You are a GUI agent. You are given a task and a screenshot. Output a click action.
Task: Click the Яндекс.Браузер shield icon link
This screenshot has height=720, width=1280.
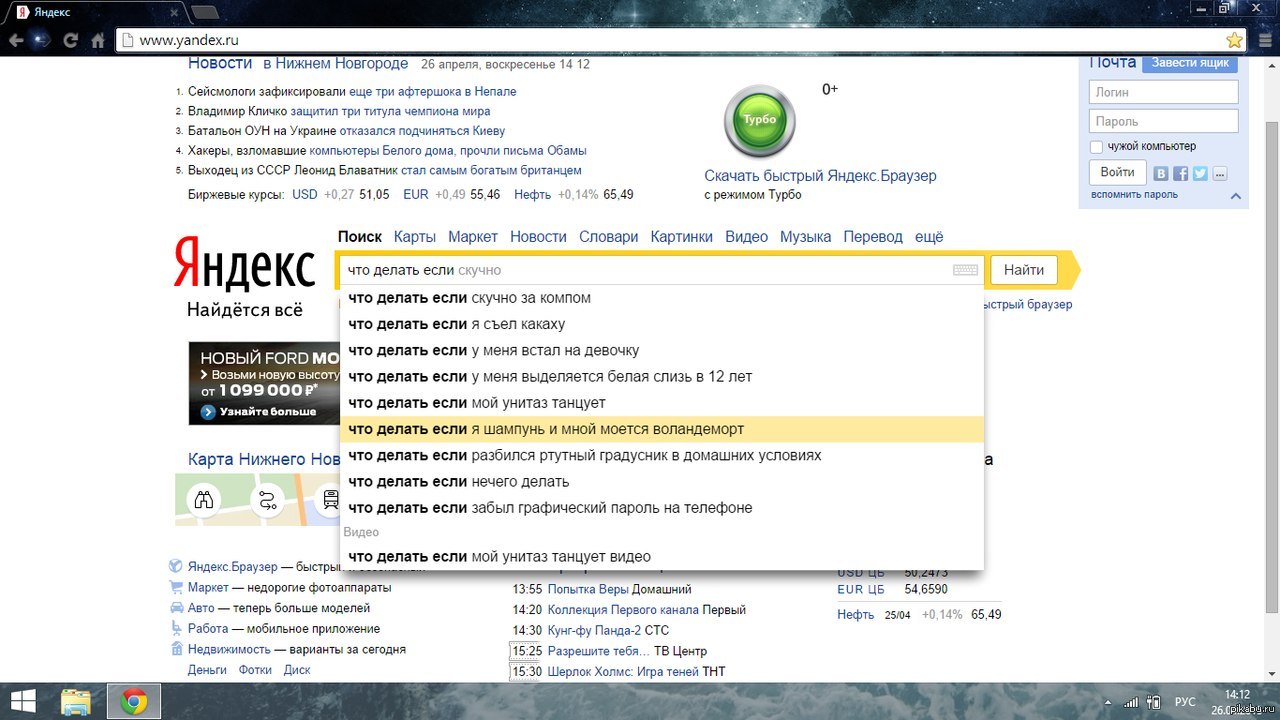[175, 566]
